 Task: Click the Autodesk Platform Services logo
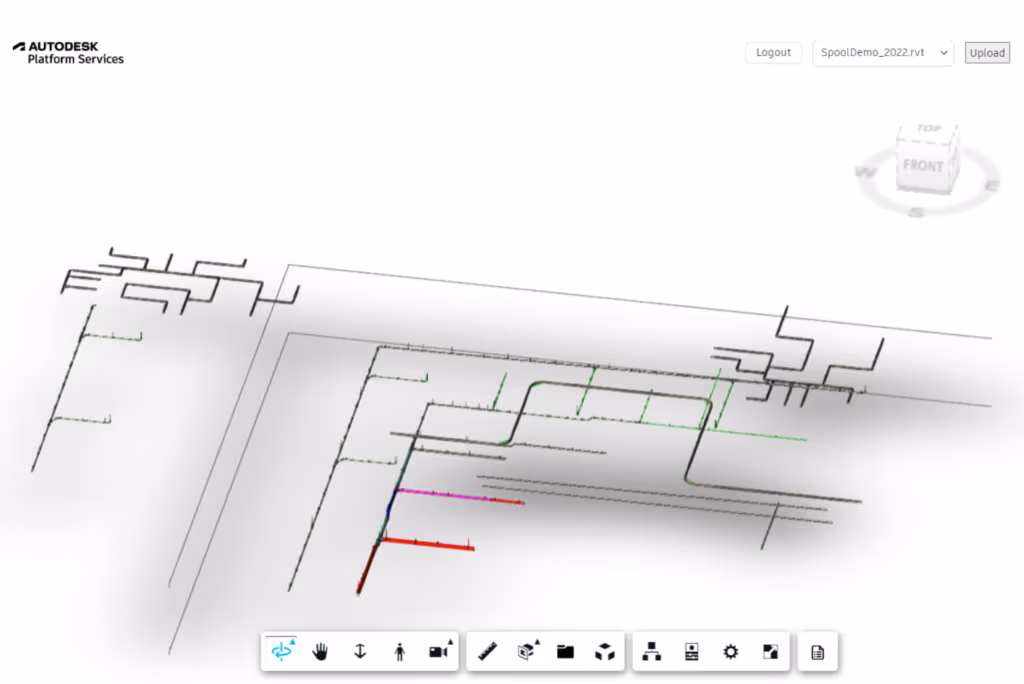[68, 51]
